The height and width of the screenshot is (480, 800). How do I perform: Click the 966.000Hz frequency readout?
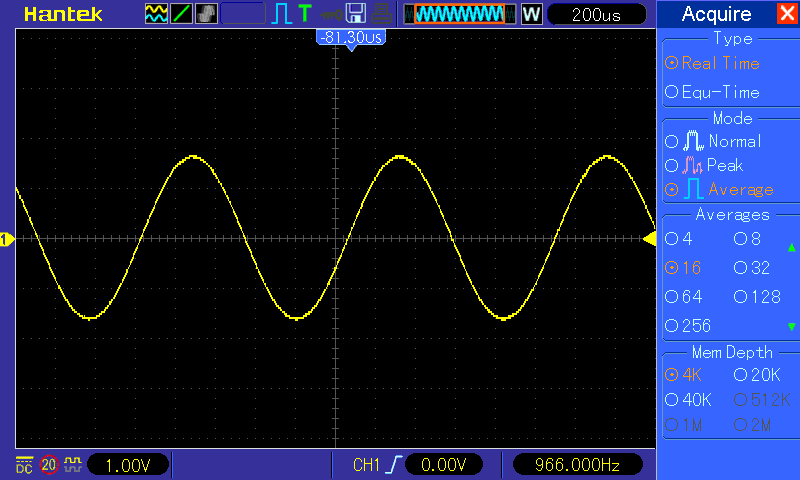tap(577, 465)
